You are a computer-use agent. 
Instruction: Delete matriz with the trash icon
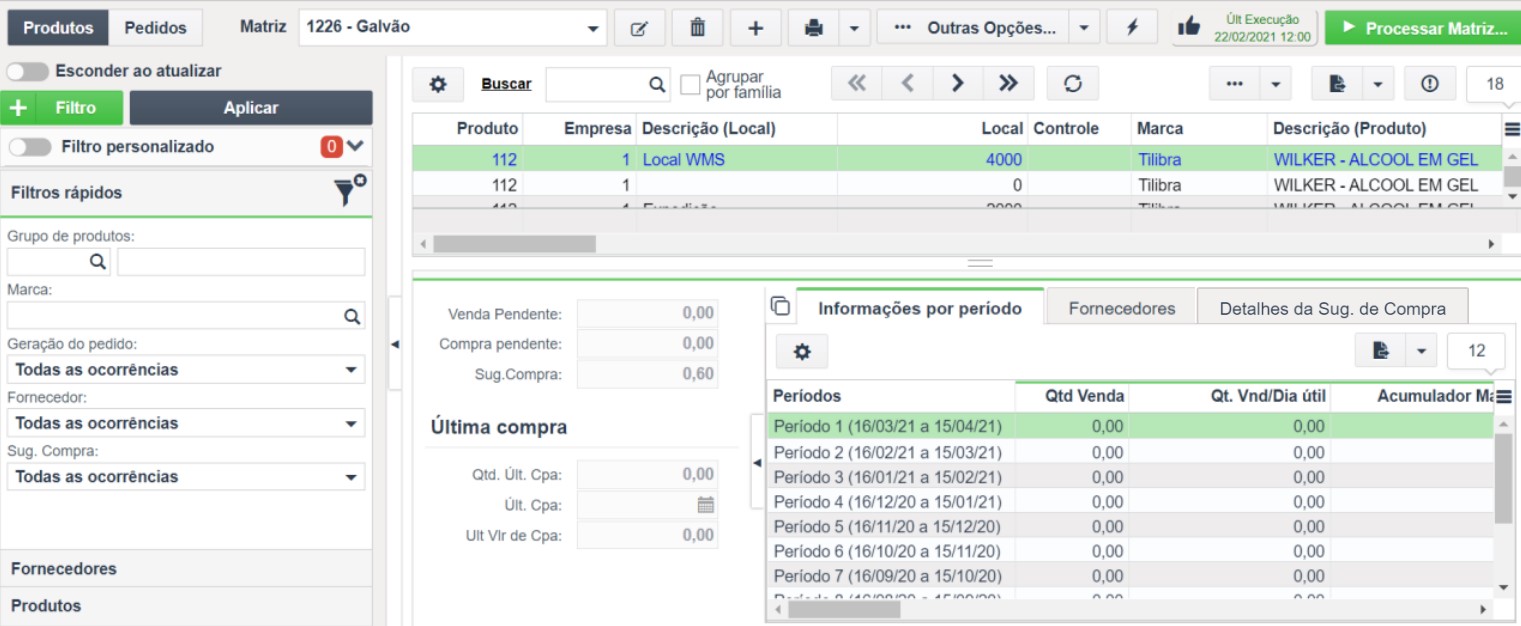[698, 28]
